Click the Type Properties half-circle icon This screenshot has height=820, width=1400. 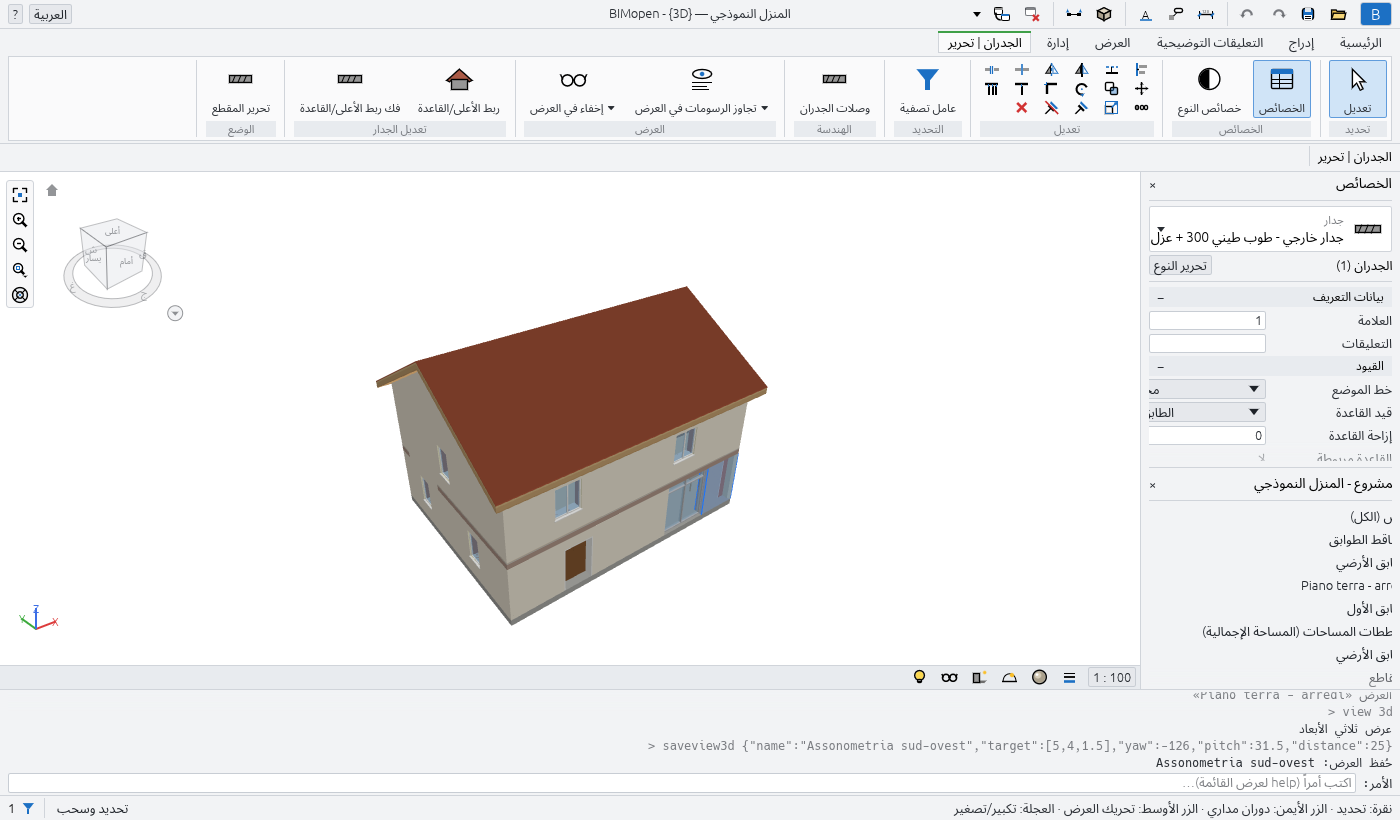(x=1209, y=80)
